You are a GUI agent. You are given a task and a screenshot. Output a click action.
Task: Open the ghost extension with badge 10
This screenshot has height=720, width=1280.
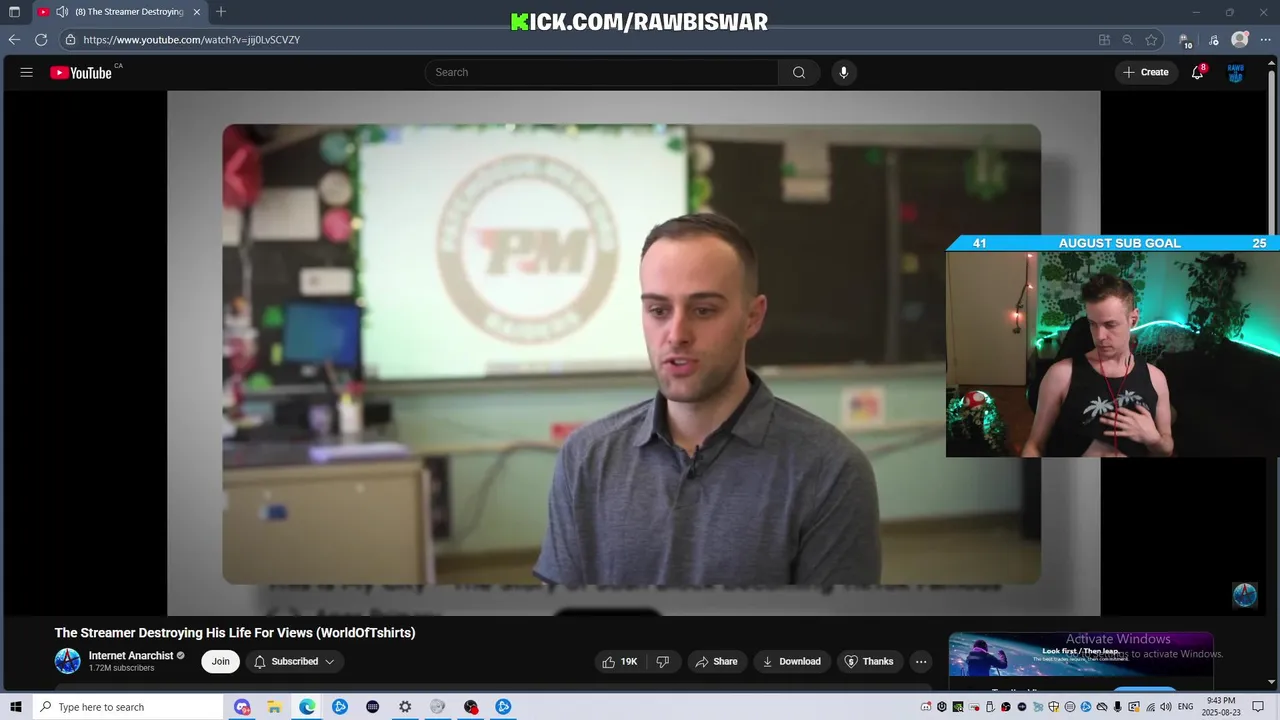[x=1185, y=40]
